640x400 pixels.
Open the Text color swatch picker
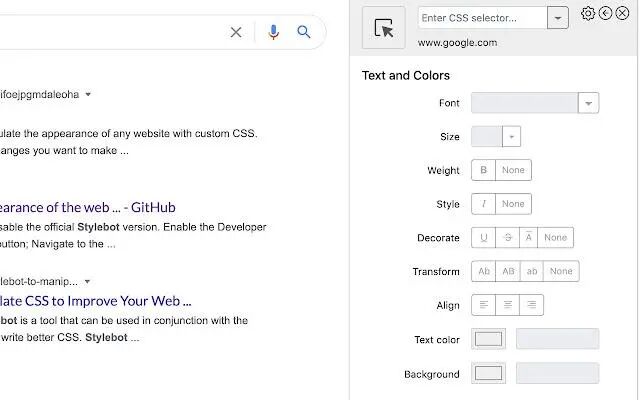click(488, 339)
